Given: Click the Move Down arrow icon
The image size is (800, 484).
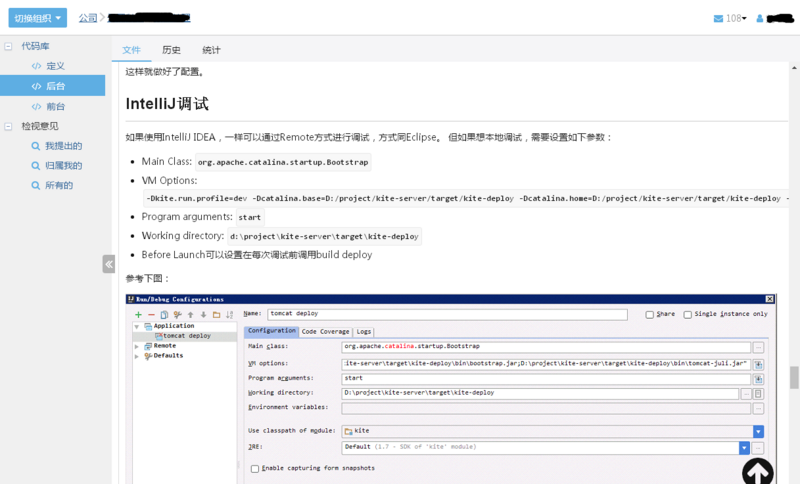Looking at the screenshot, I should click(203, 315).
